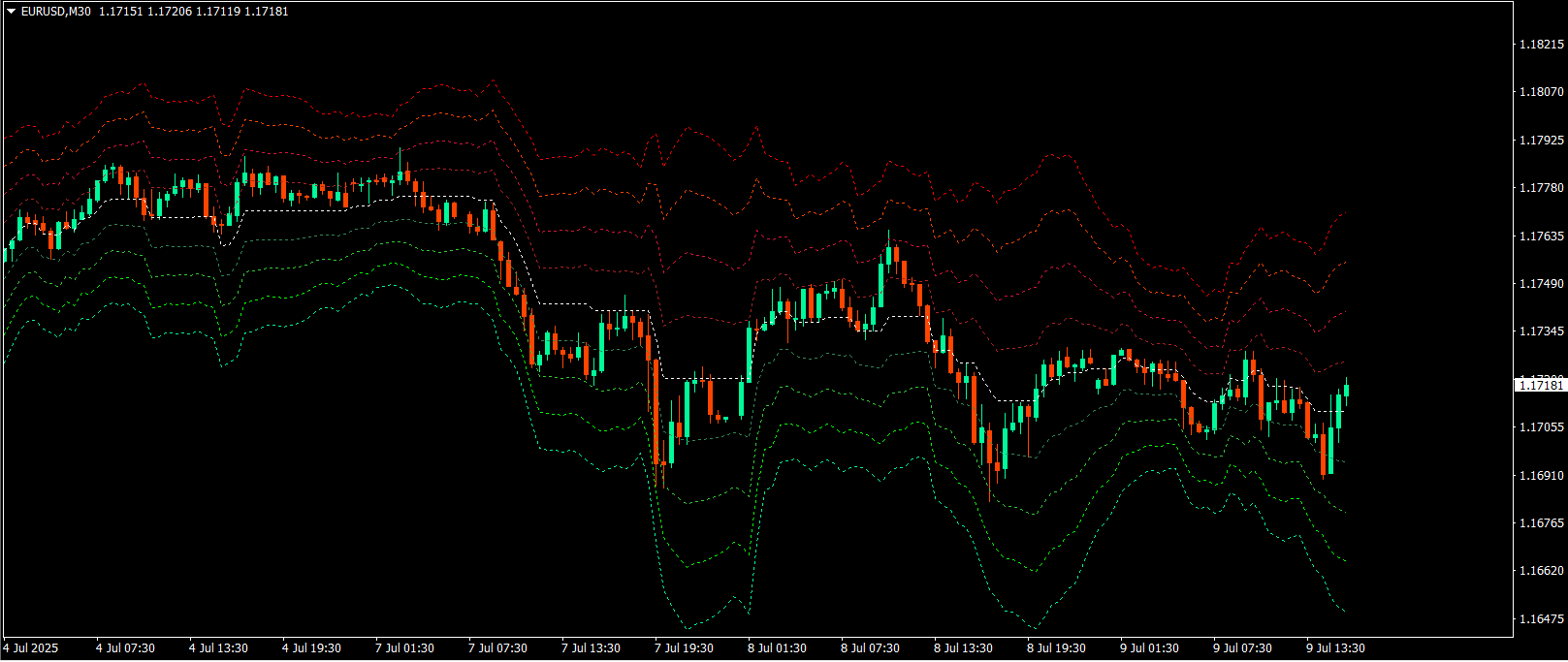Click price axis label 1.16620
This screenshot has height=662, width=1568.
(1541, 571)
